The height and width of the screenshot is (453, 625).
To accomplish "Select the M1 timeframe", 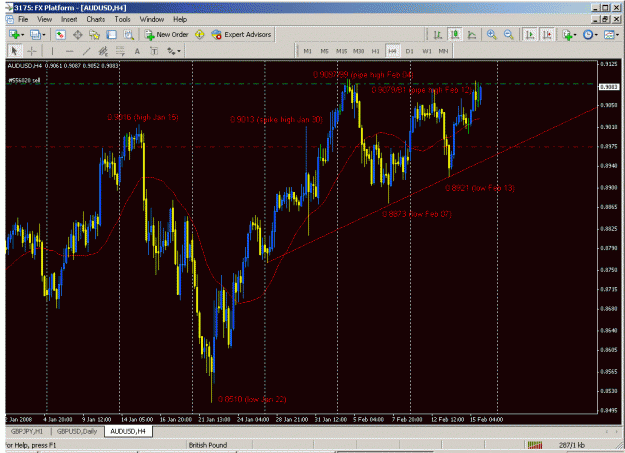I will [x=307, y=51].
